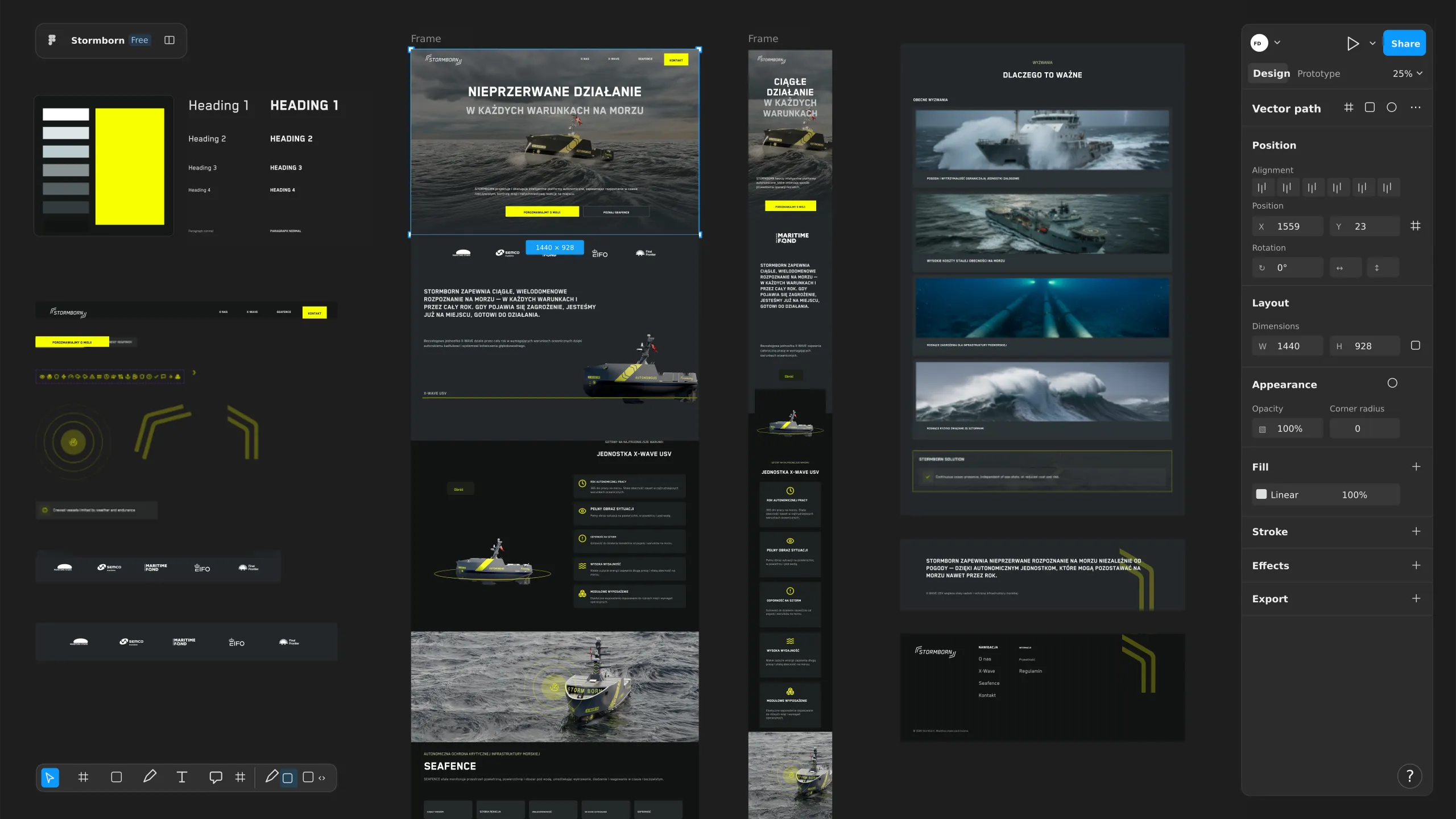Add a new Fill with plus
Screen dimensions: 1456x819
[x=1416, y=466]
